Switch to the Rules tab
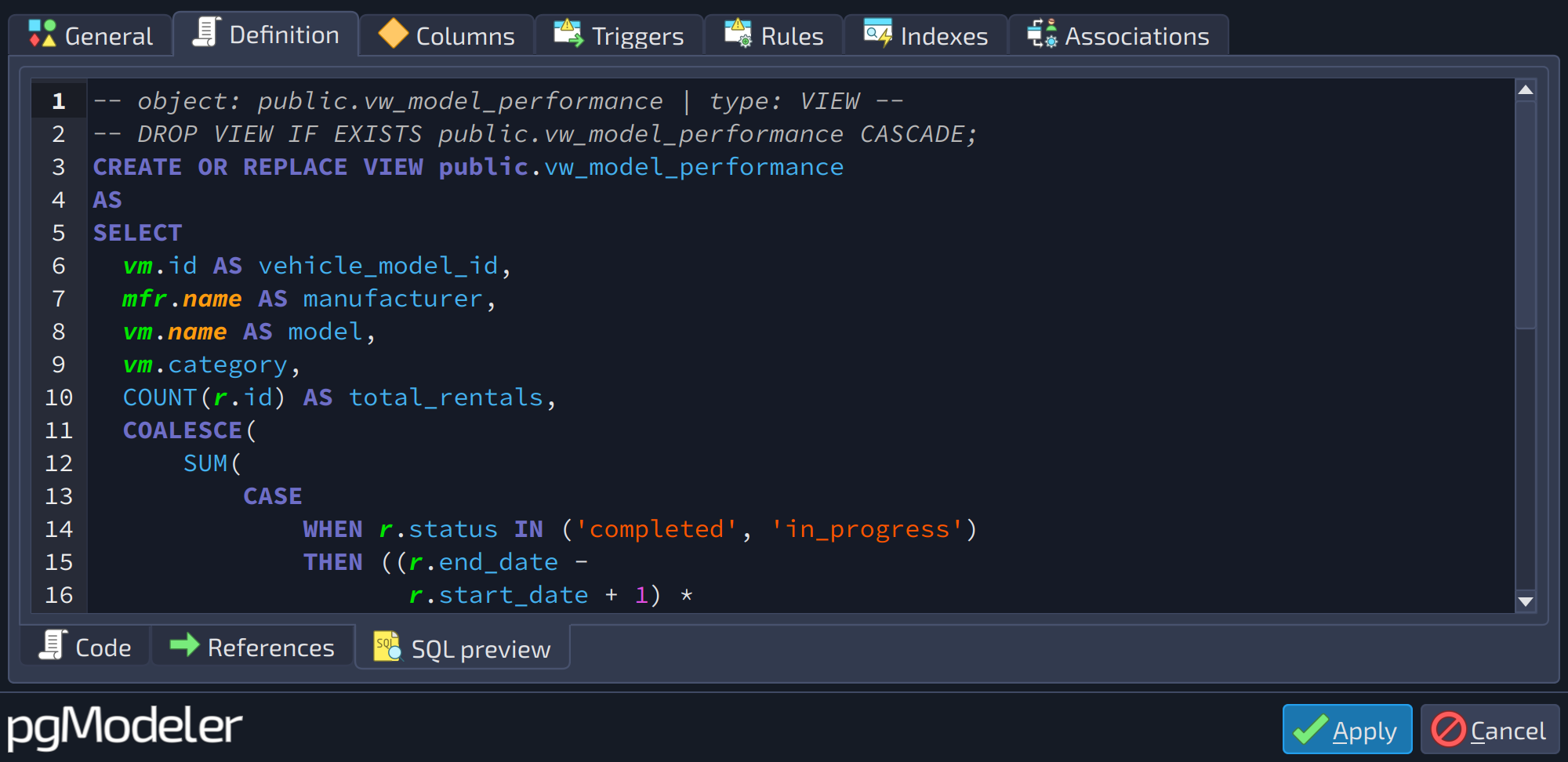1568x762 pixels. (x=774, y=35)
